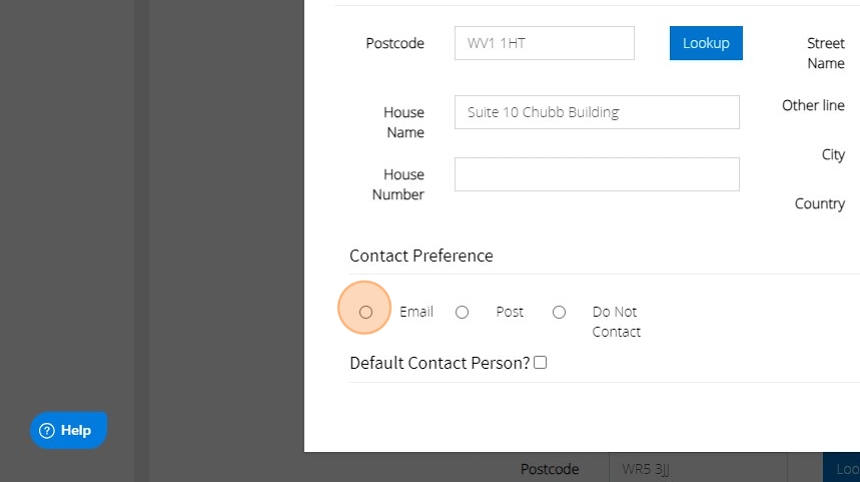Image resolution: width=860 pixels, height=482 pixels.
Task: Click the Postcode label beside WR5 3JJ
Action: pyautogui.click(x=550, y=469)
